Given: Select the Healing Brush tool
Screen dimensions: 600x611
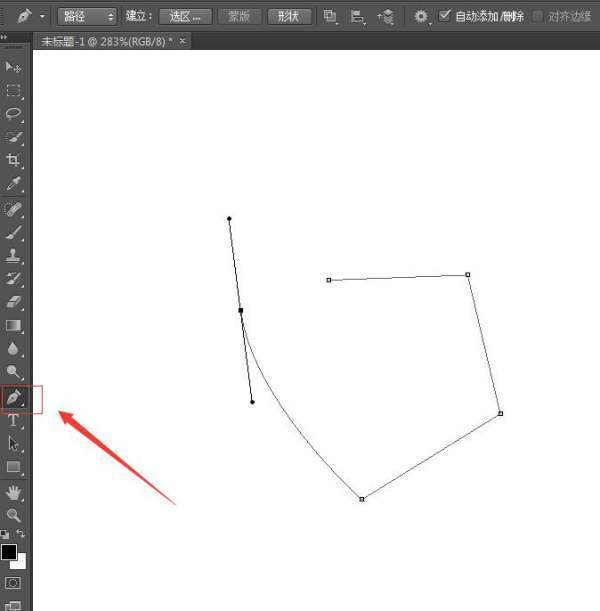Looking at the screenshot, I should tap(13, 210).
